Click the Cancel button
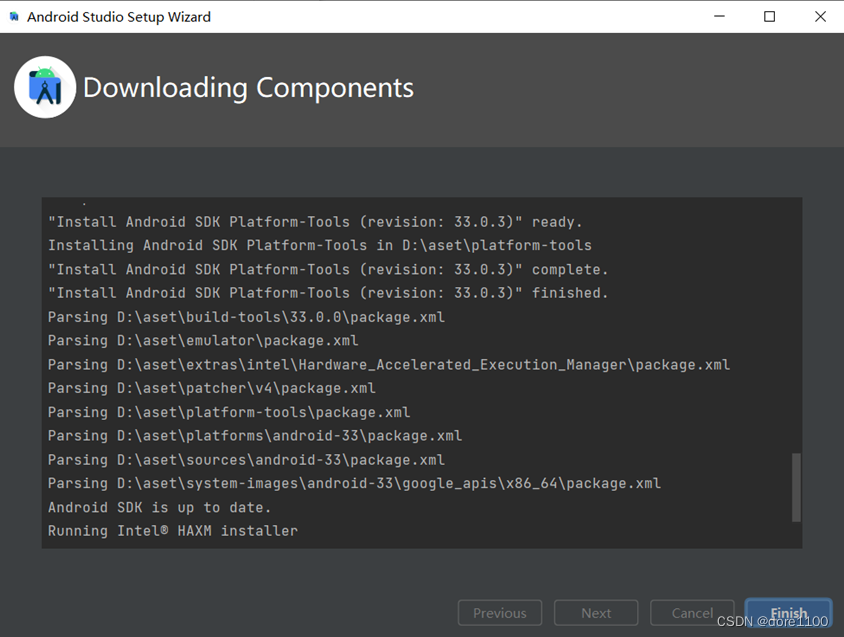844x637 pixels. (692, 613)
